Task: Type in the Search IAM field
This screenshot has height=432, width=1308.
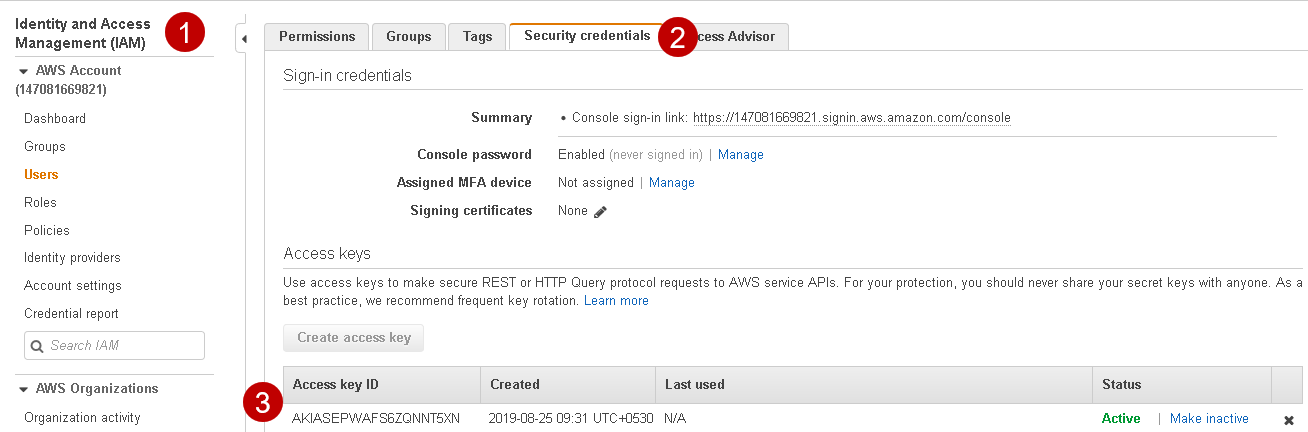Action: click(120, 346)
